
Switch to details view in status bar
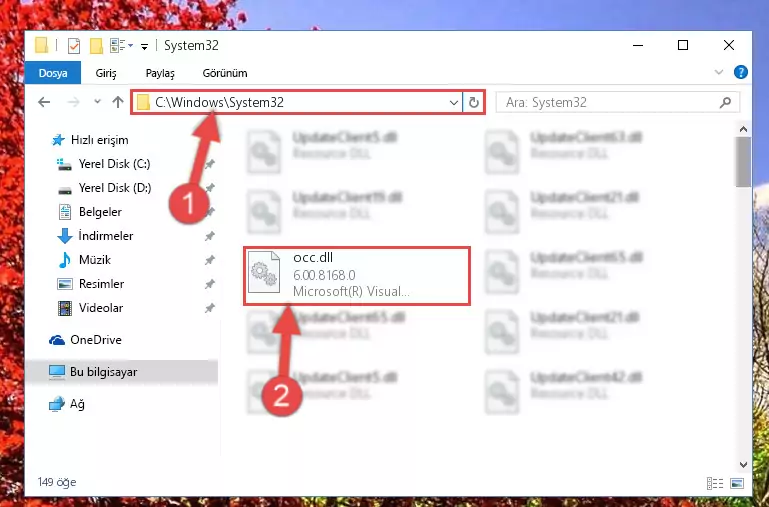715,483
